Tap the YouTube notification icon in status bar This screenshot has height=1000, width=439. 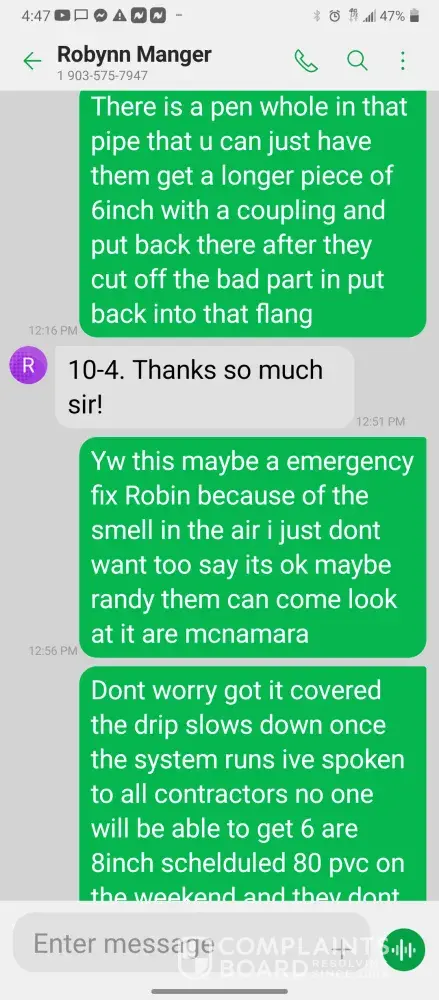pyautogui.click(x=63, y=16)
